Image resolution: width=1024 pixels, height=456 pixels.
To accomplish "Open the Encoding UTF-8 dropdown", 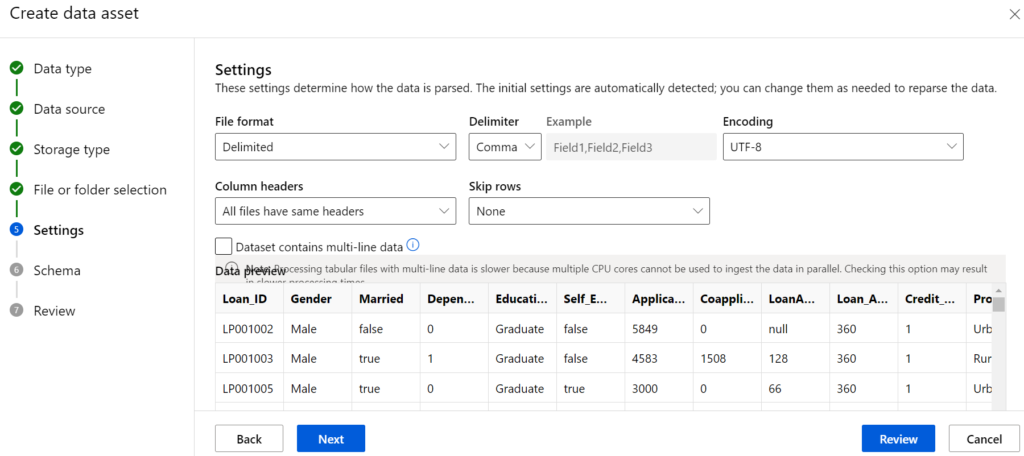I will [843, 147].
